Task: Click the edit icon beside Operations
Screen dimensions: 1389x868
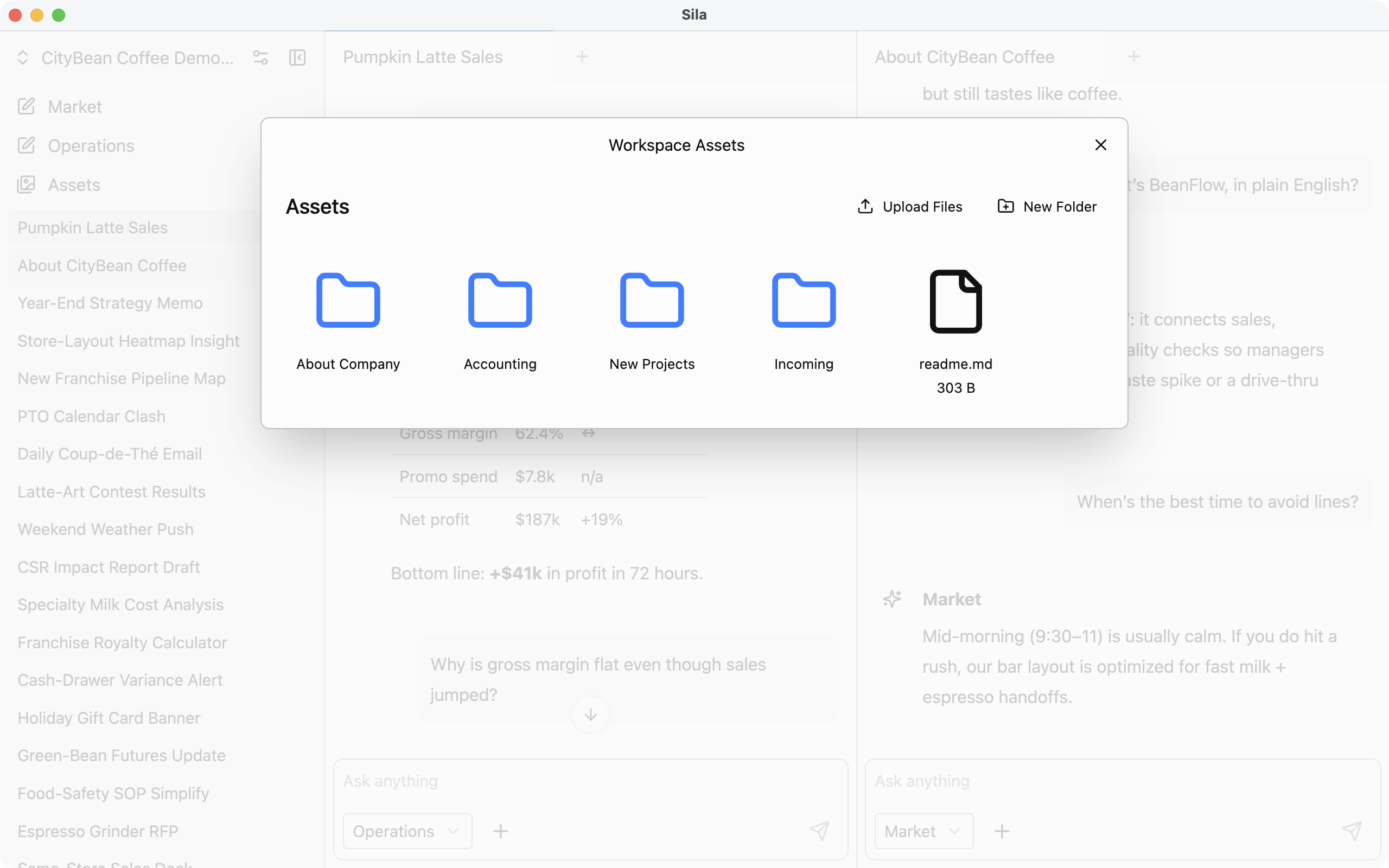Action: coord(27,145)
